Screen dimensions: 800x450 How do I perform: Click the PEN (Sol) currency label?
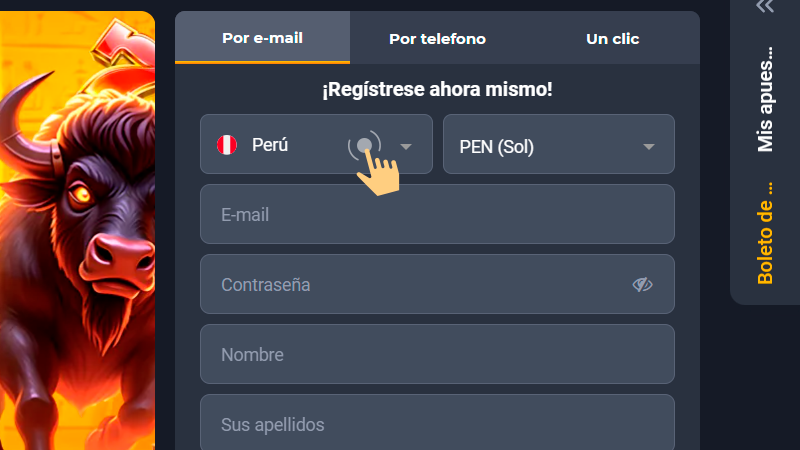(497, 147)
